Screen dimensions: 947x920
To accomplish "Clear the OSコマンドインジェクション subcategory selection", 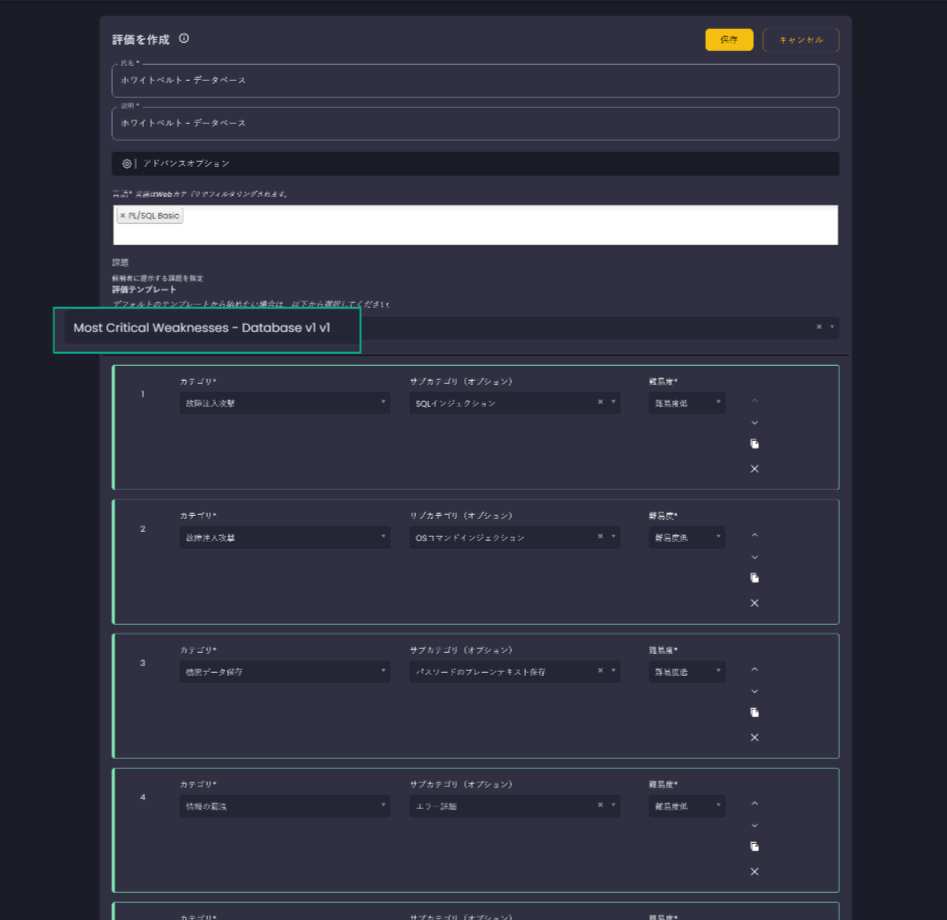I will [x=600, y=536].
